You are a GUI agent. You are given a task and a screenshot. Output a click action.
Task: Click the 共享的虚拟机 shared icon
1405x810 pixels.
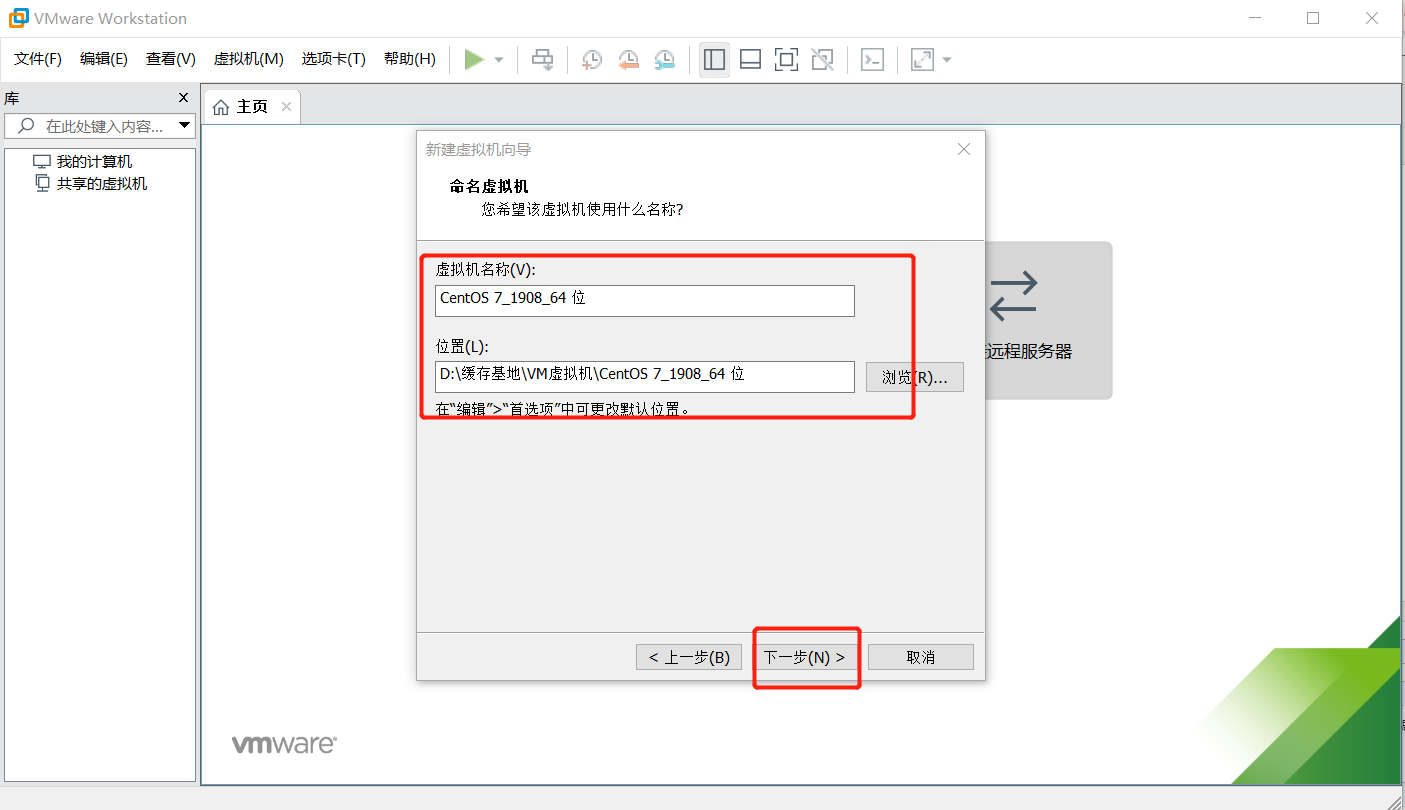click(x=42, y=183)
